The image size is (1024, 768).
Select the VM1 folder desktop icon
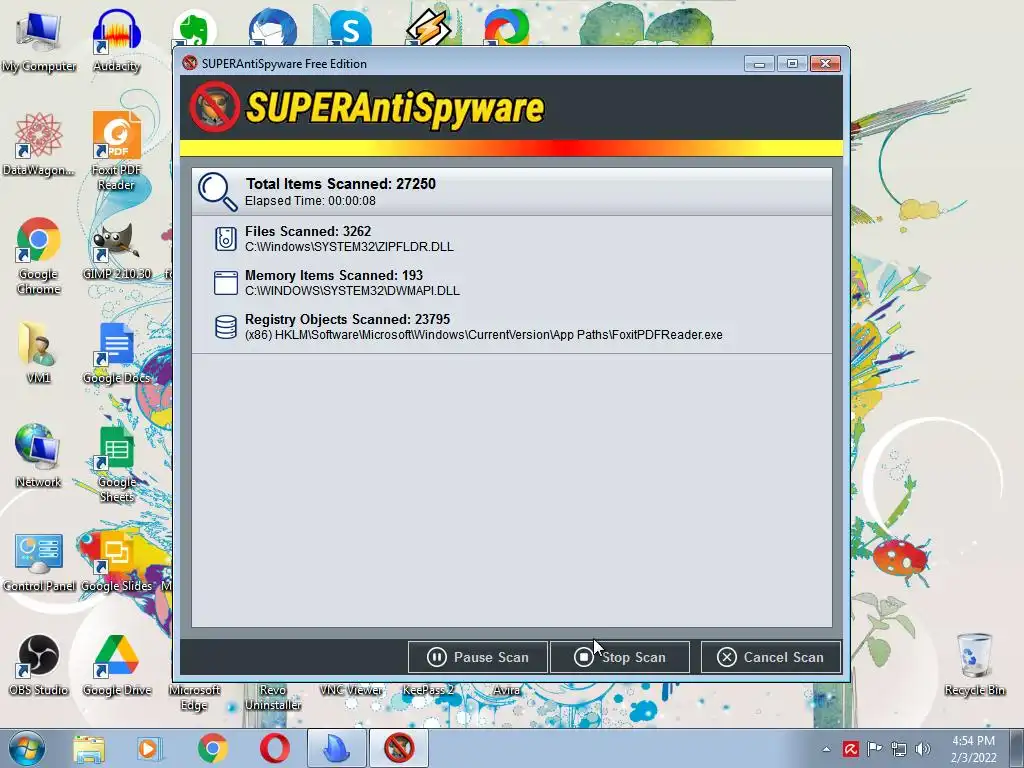pos(39,353)
